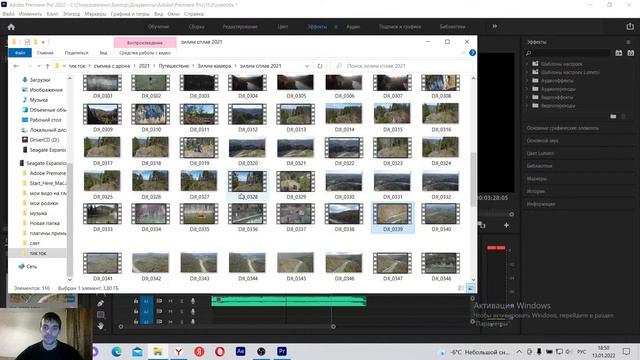
Task: Select the Rectangle tool in timeline tools
Action: 100,315
